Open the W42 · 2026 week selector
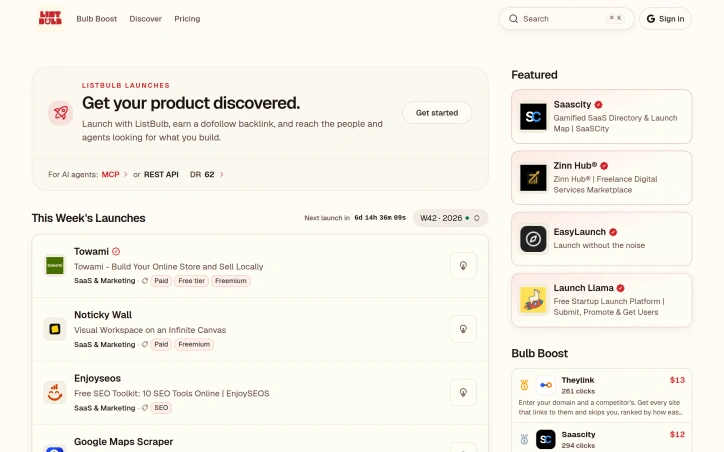 (450, 218)
